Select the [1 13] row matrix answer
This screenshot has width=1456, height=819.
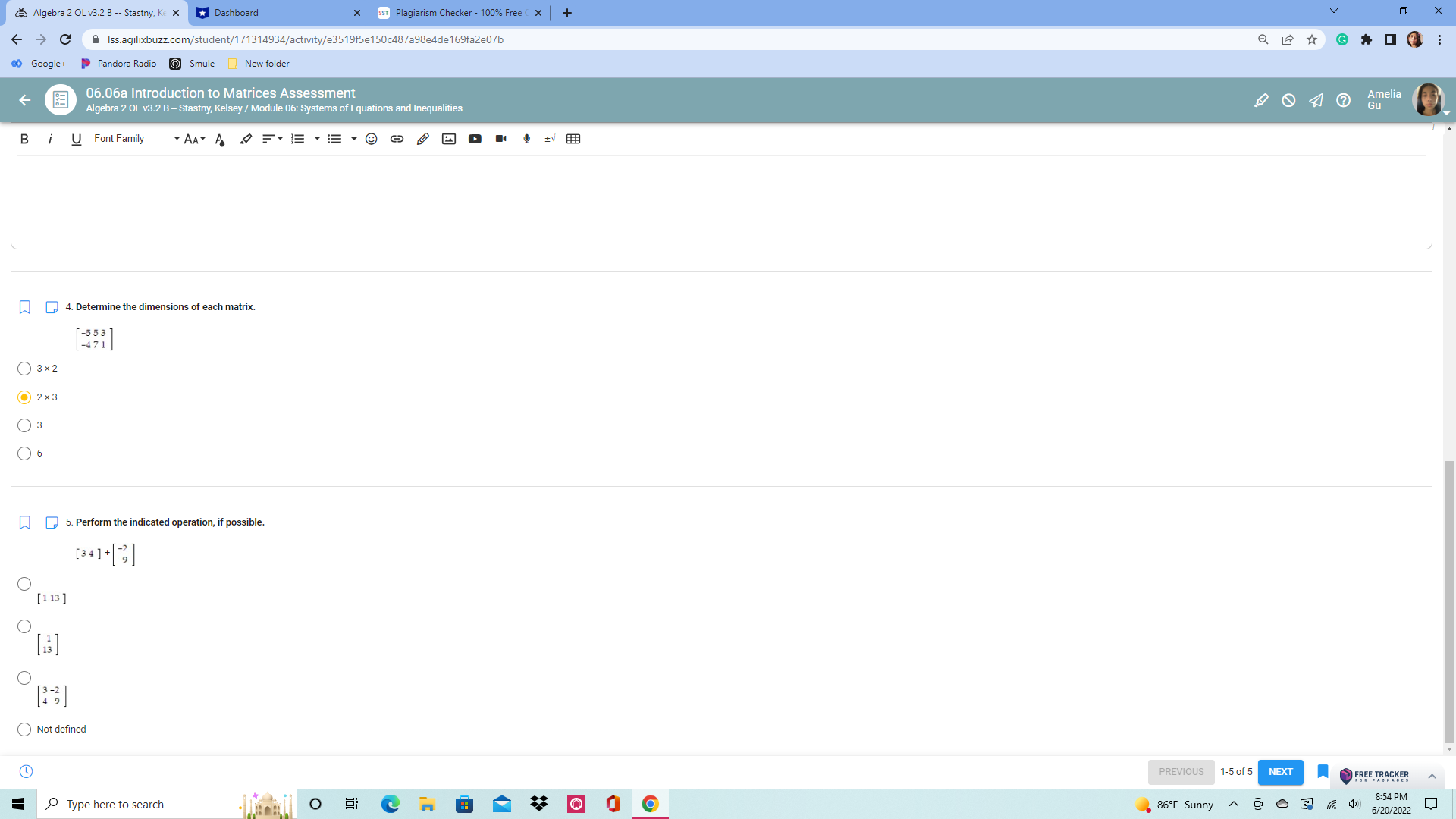24,584
